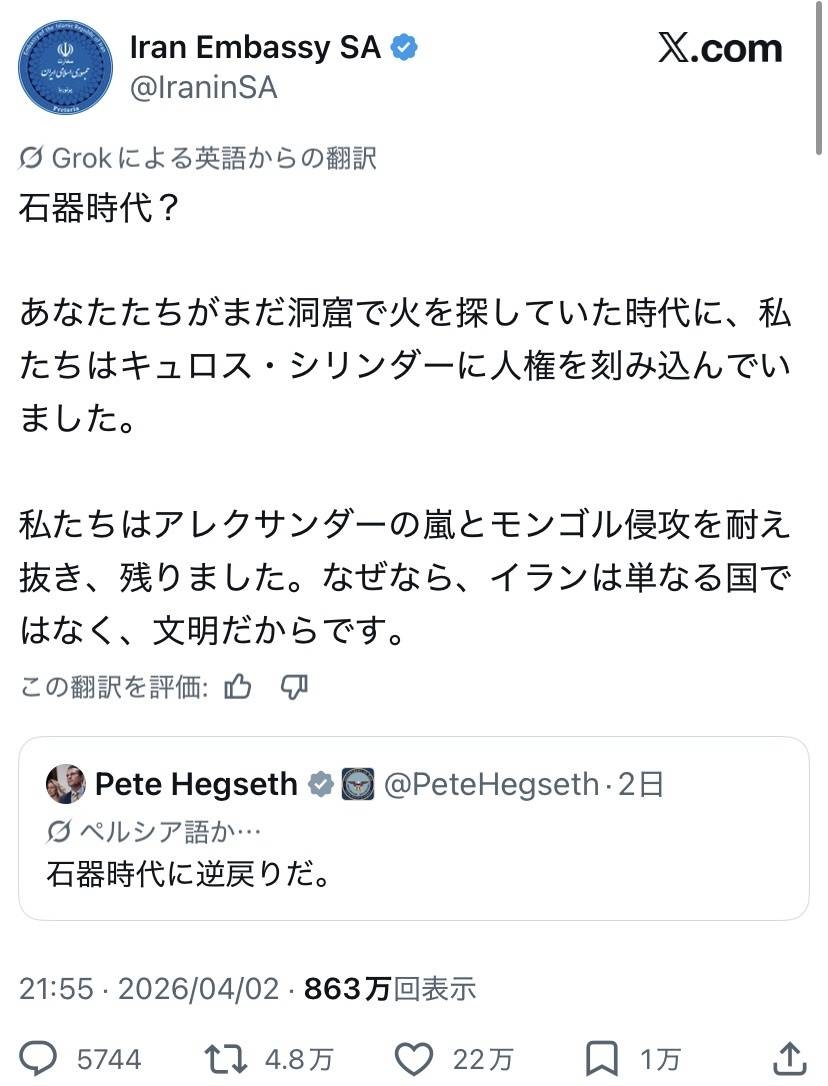The height and width of the screenshot is (1086, 828).
Task: Rate the translation with thumbs up
Action: 238,686
